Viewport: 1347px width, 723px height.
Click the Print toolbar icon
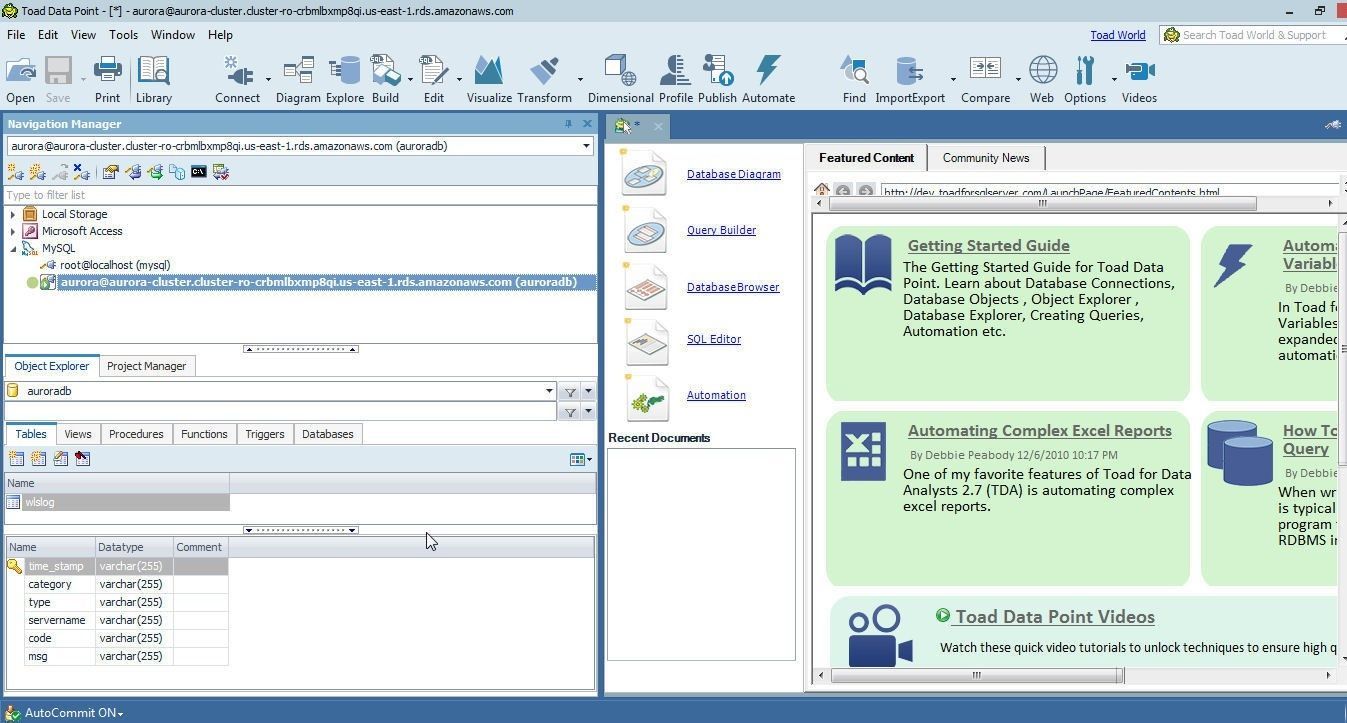(x=107, y=80)
